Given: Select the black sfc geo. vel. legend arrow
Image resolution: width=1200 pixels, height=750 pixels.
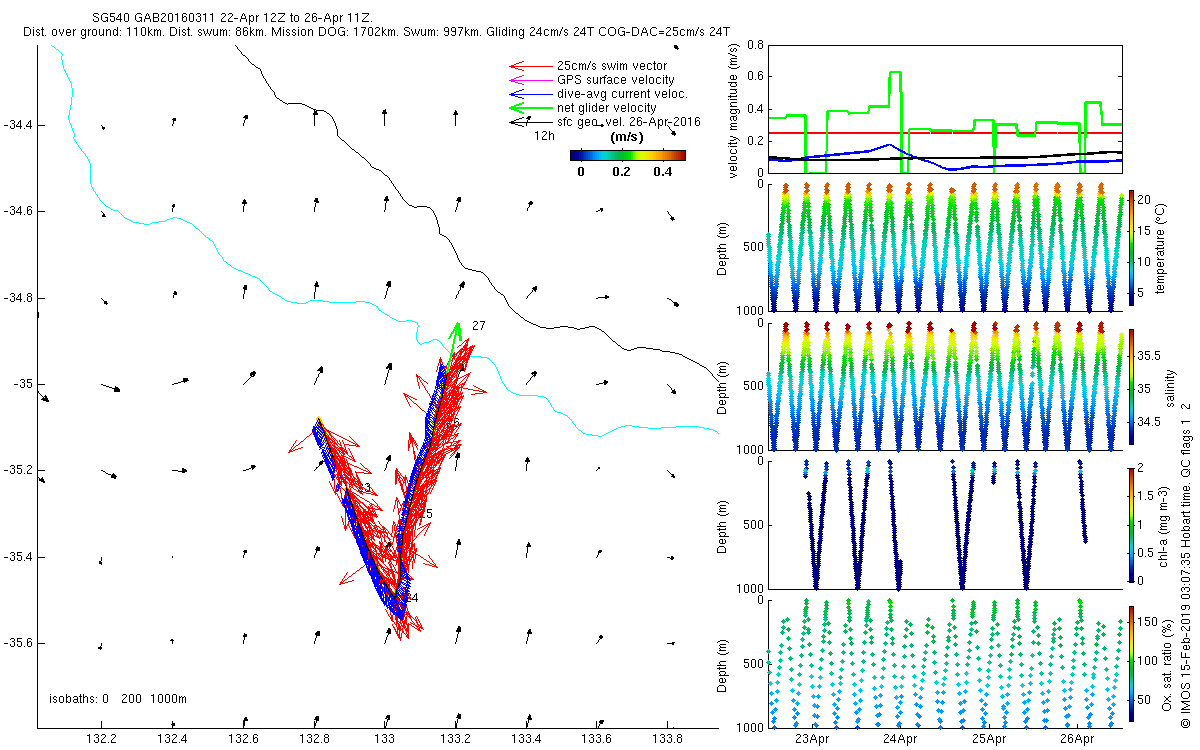Looking at the screenshot, I should click(x=529, y=122).
